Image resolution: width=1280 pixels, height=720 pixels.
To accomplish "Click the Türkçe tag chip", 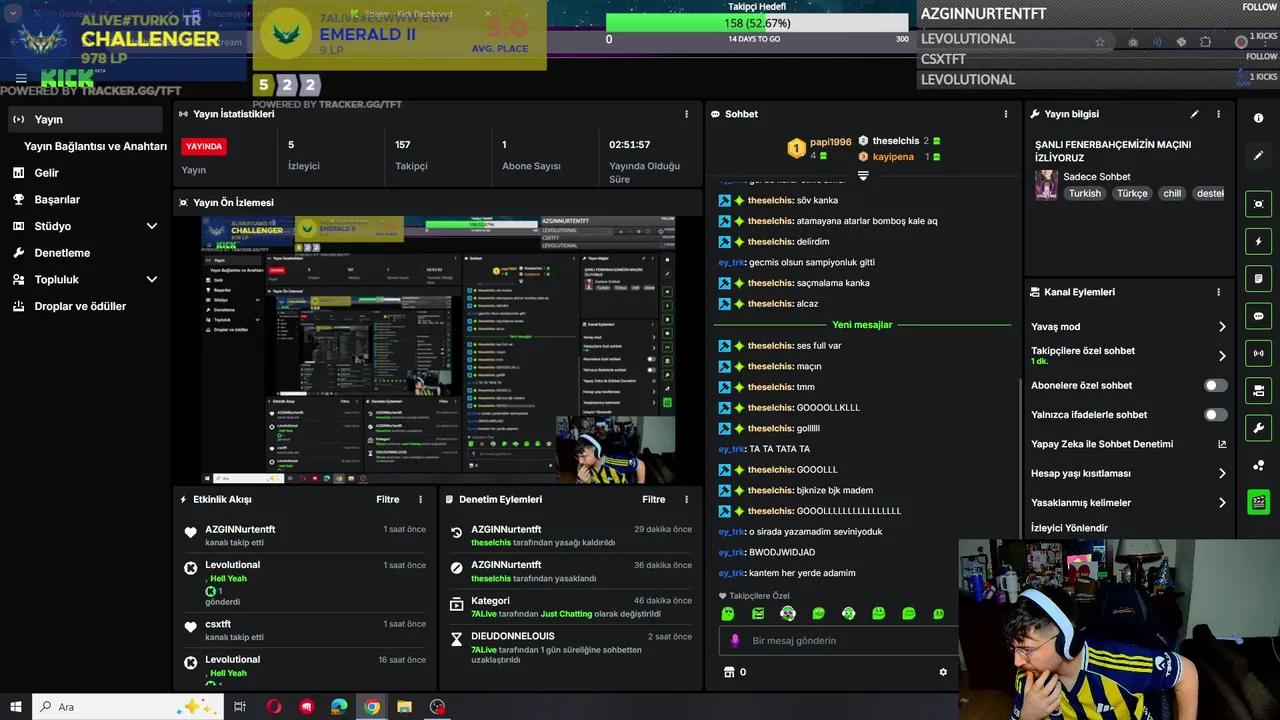I will tap(1132, 194).
